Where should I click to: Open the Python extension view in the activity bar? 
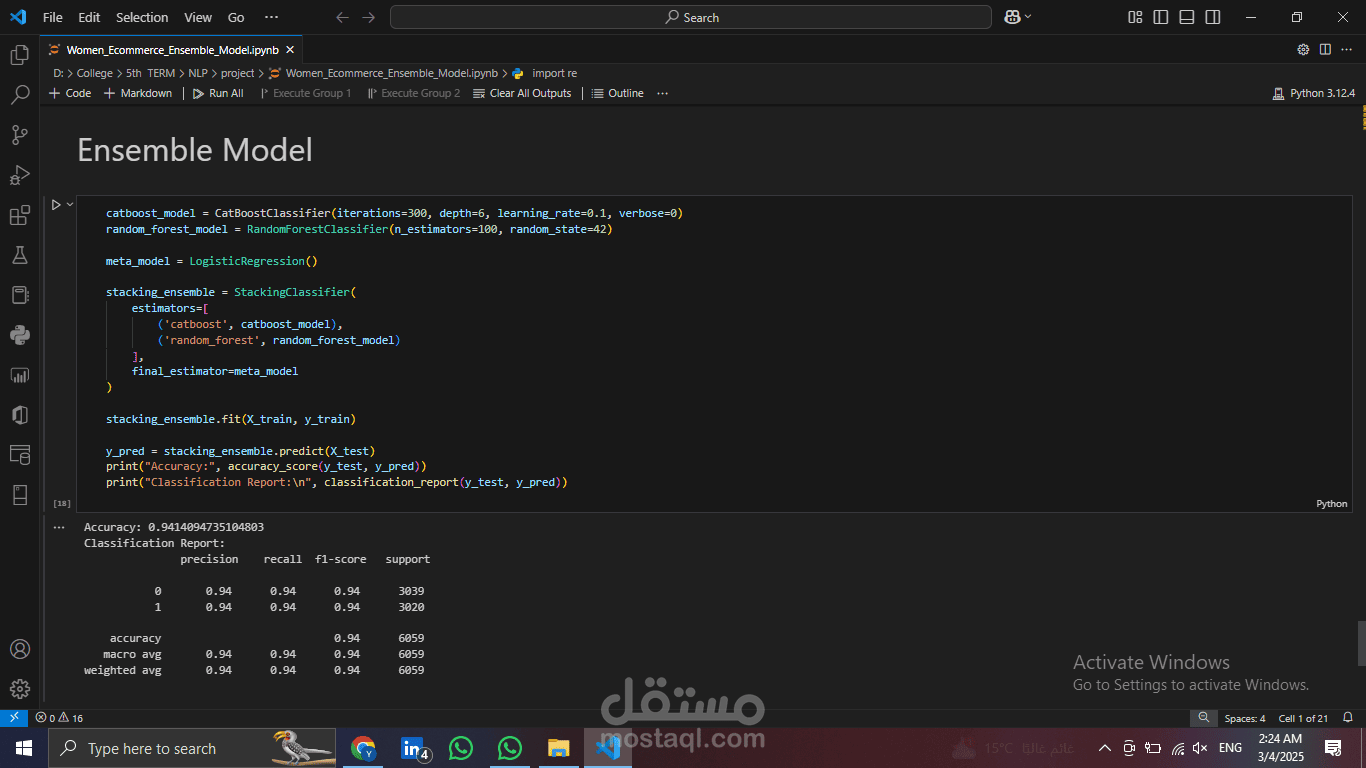click(x=19, y=335)
